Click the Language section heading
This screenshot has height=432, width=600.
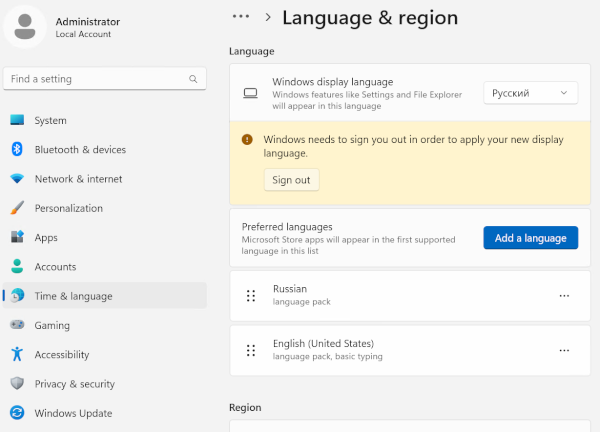251,51
